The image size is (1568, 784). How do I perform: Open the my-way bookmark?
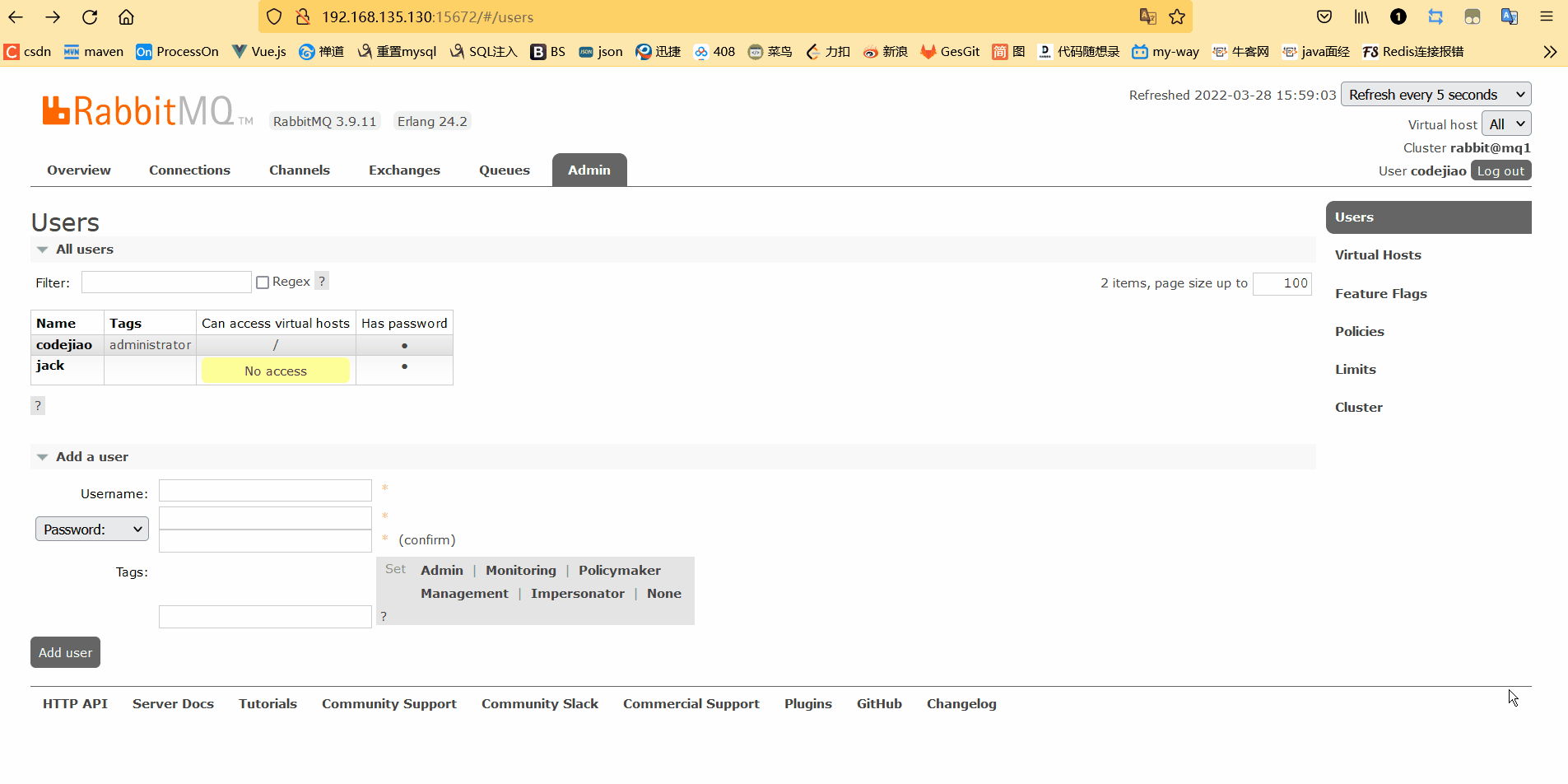pyautogui.click(x=1166, y=52)
